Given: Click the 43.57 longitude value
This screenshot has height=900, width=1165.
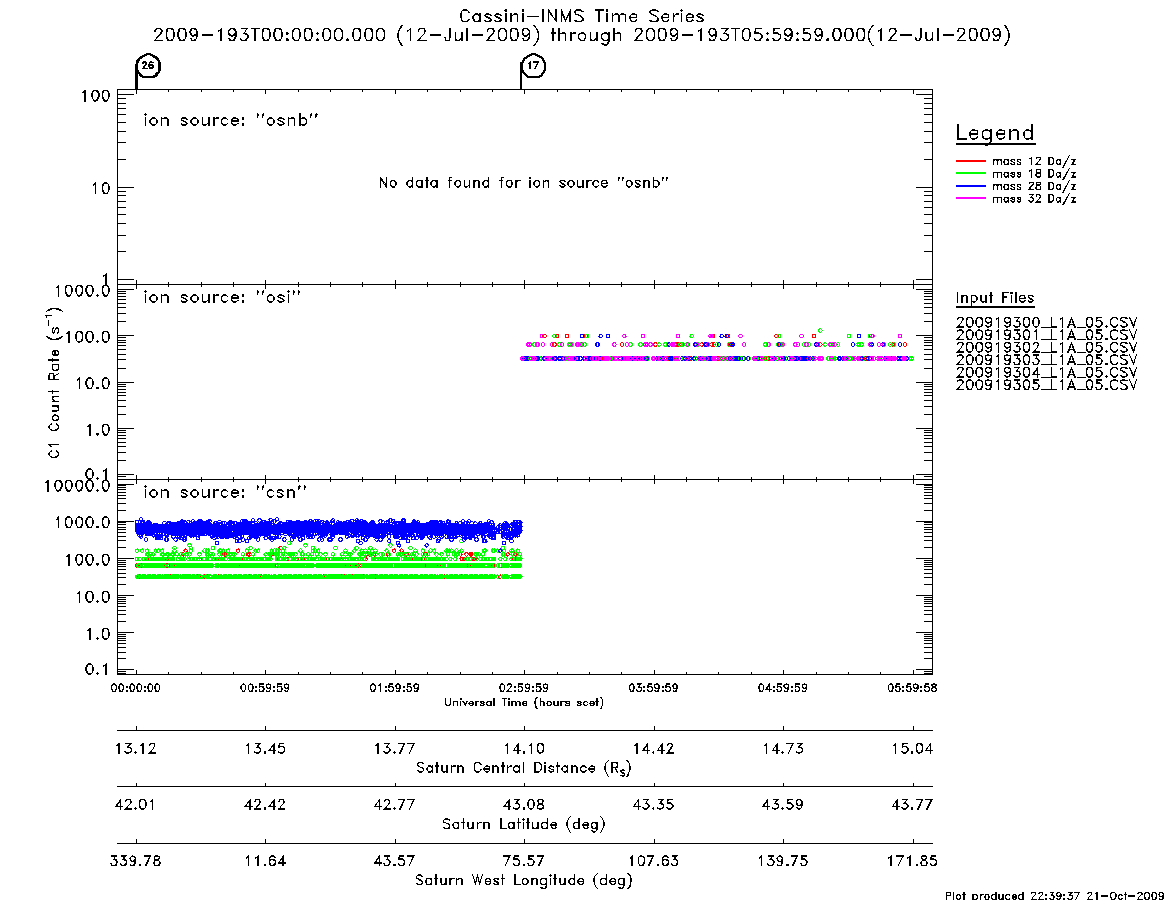Looking at the screenshot, I should coord(395,861).
